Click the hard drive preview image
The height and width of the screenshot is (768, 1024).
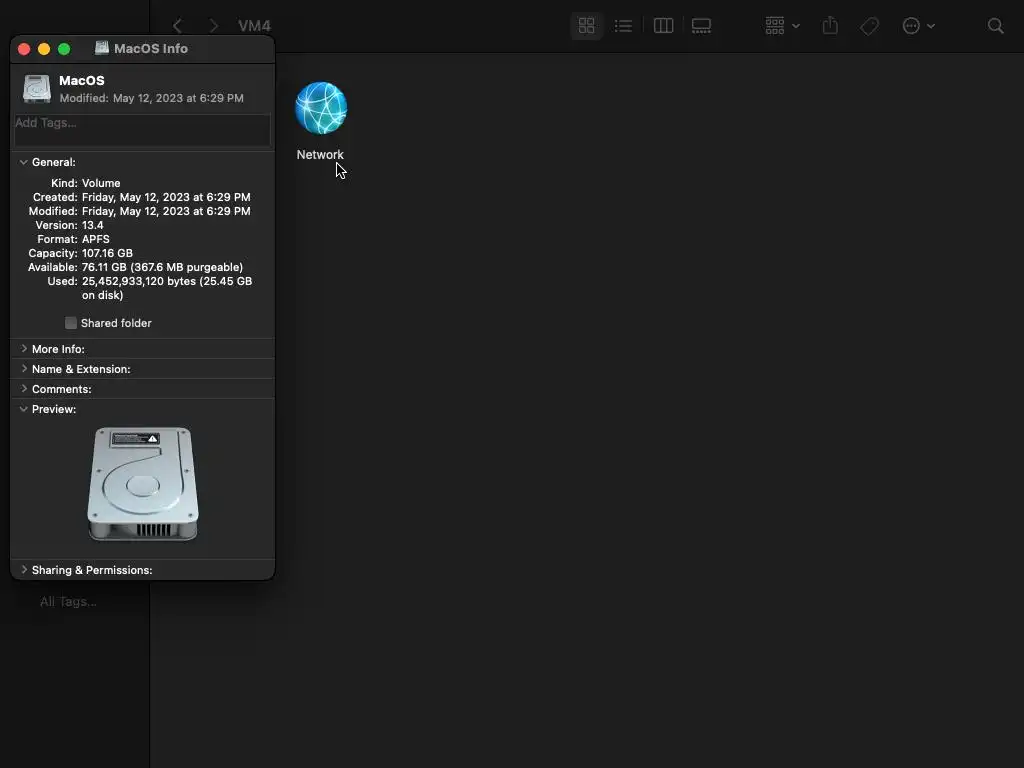(x=143, y=484)
